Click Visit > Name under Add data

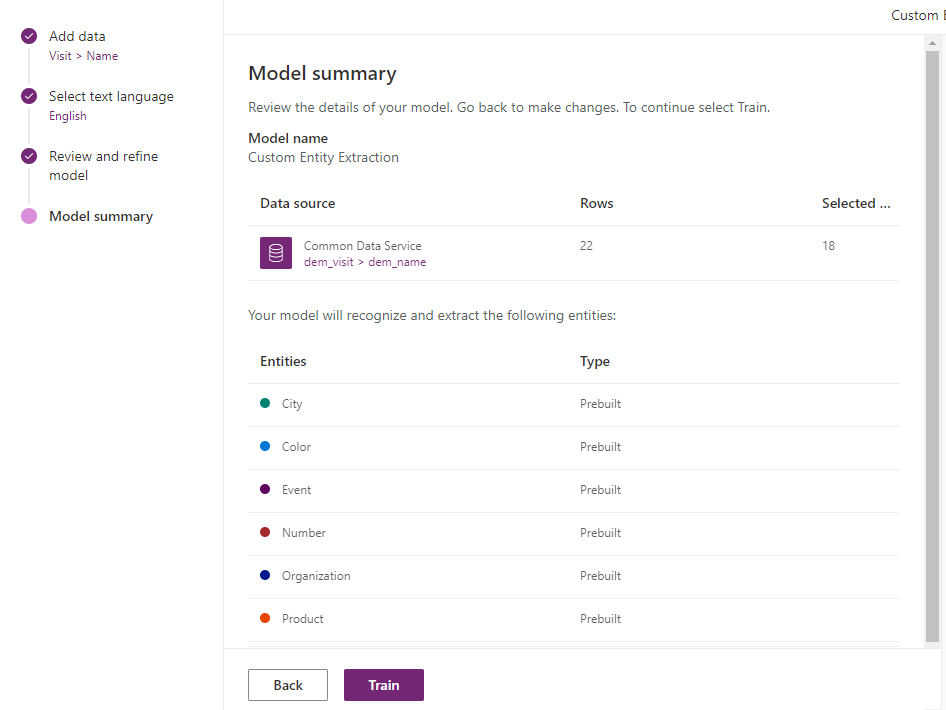pyautogui.click(x=83, y=55)
